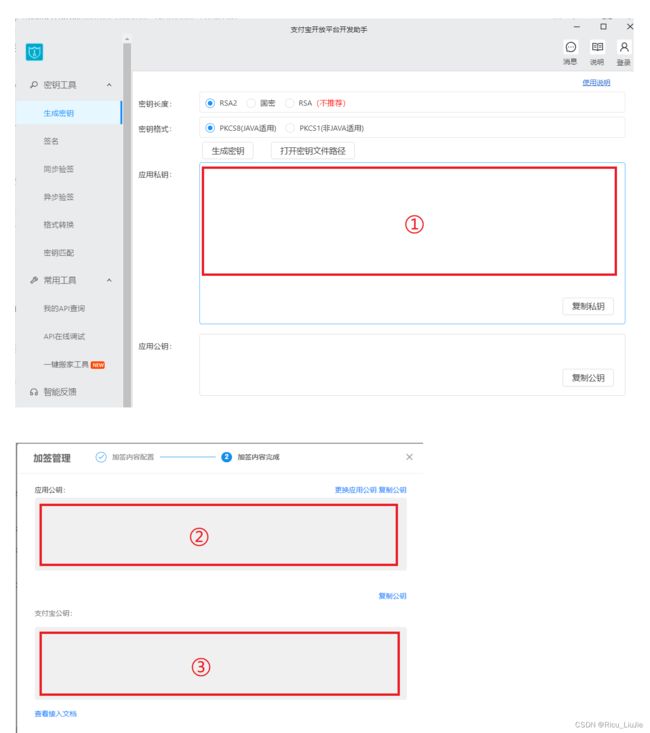Click into the 应用私钥 text area
The width and height of the screenshot is (650, 733).
(412, 243)
